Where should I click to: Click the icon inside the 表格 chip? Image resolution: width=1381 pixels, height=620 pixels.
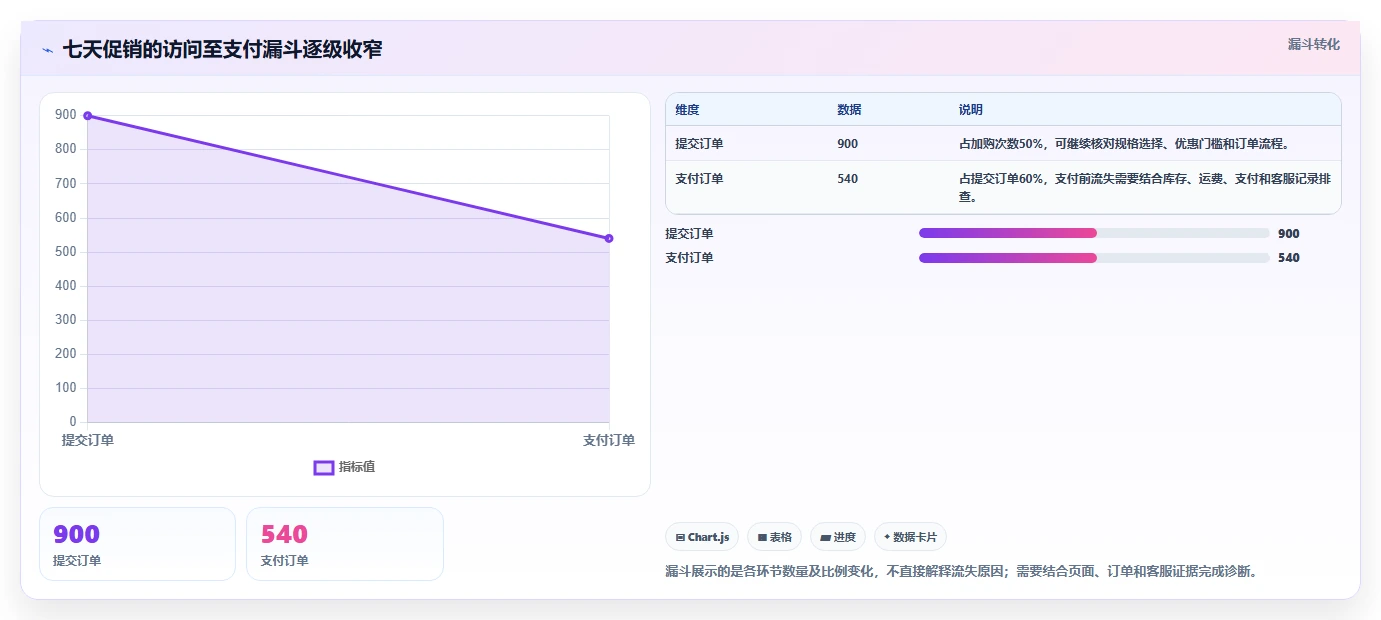tap(762, 538)
